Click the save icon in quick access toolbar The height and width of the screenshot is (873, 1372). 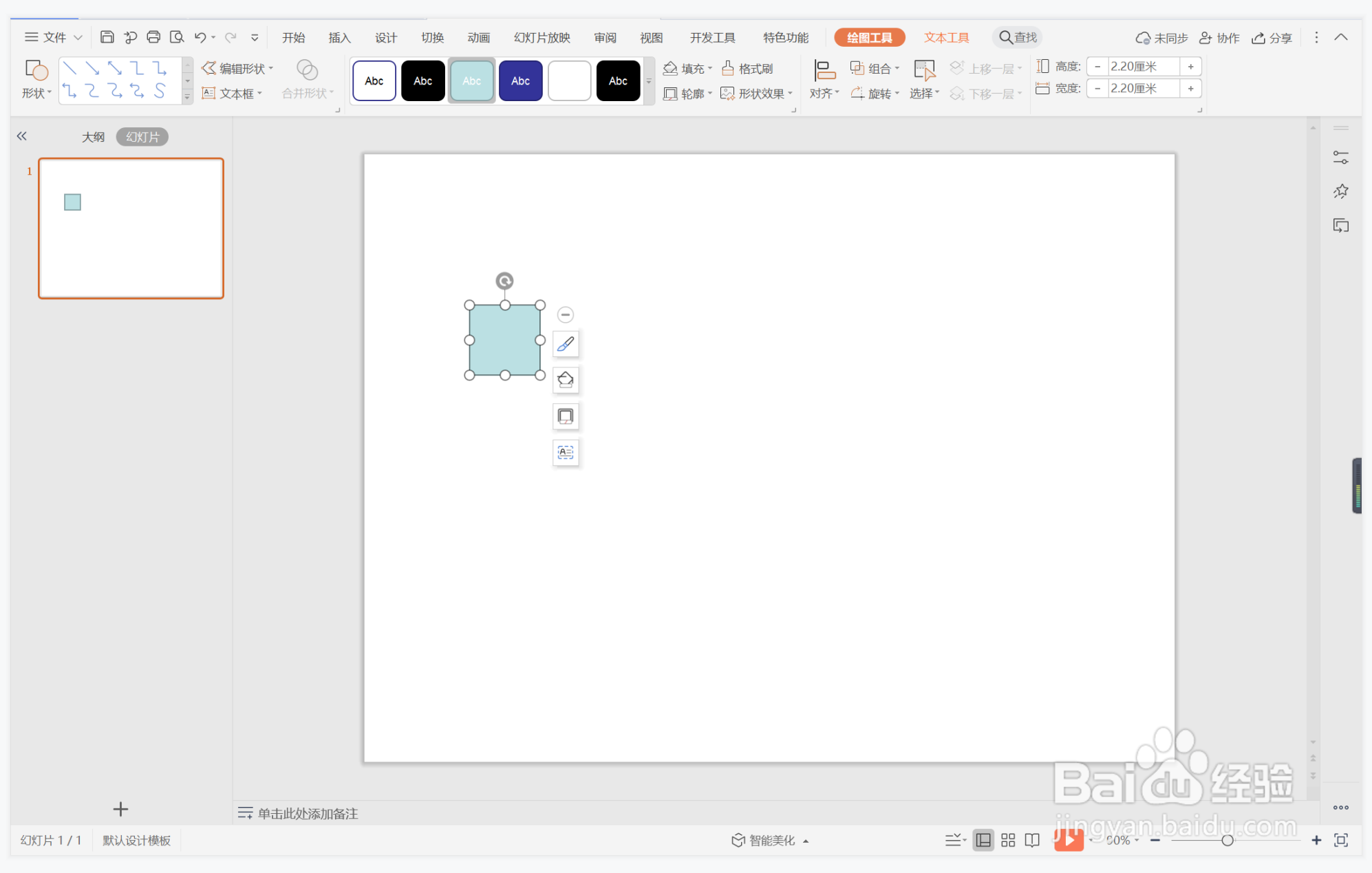[x=107, y=37]
